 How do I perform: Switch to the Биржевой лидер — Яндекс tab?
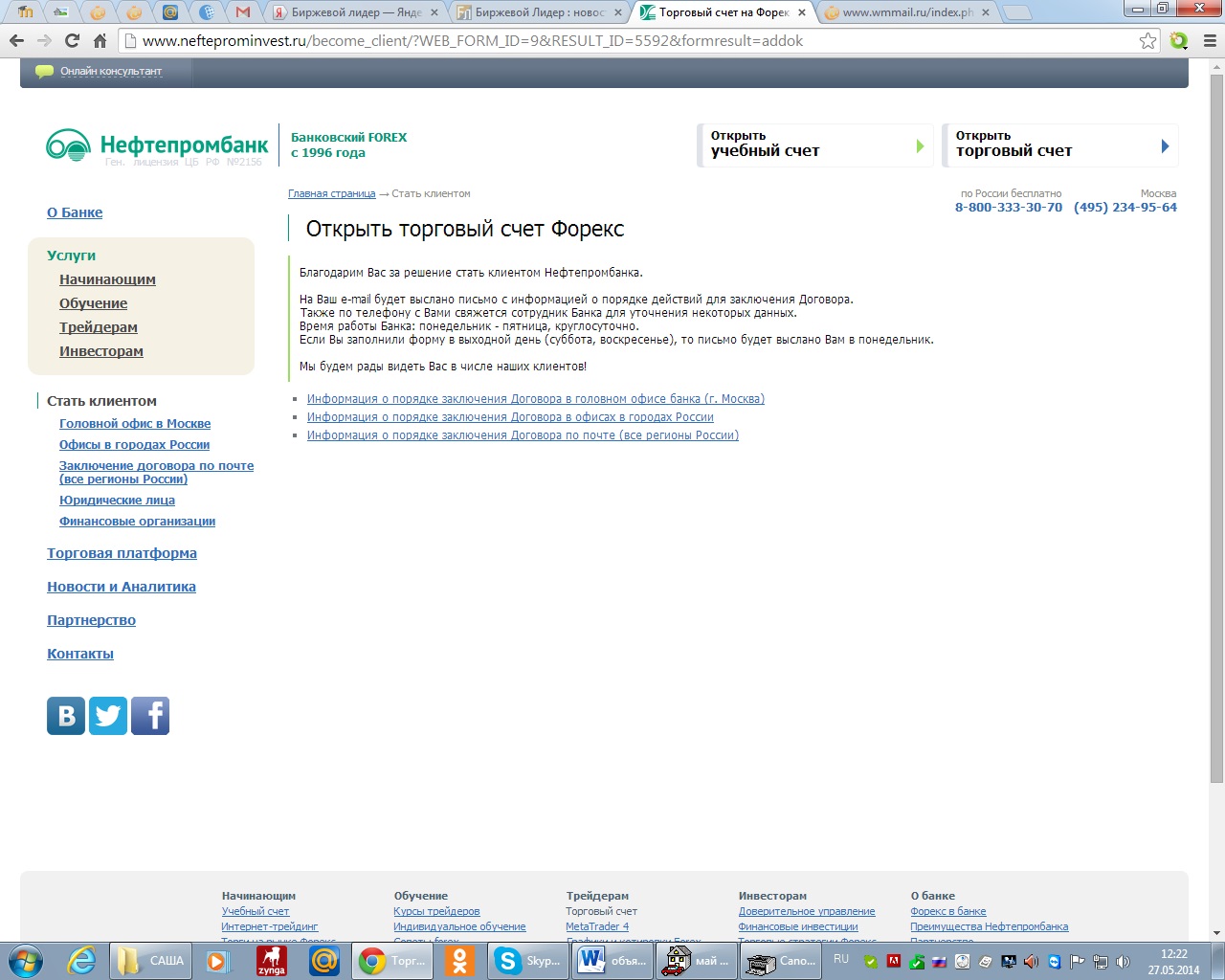(356, 12)
